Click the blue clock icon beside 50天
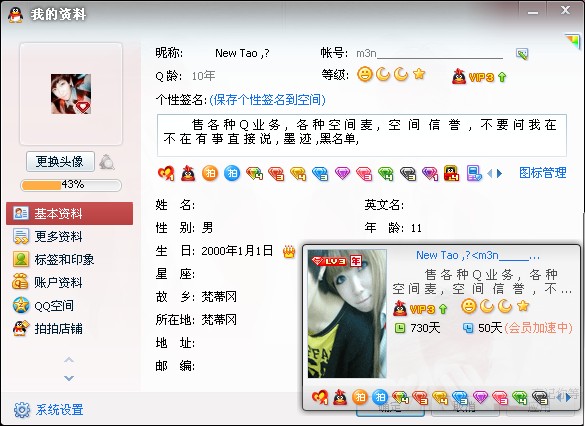 click(x=468, y=328)
